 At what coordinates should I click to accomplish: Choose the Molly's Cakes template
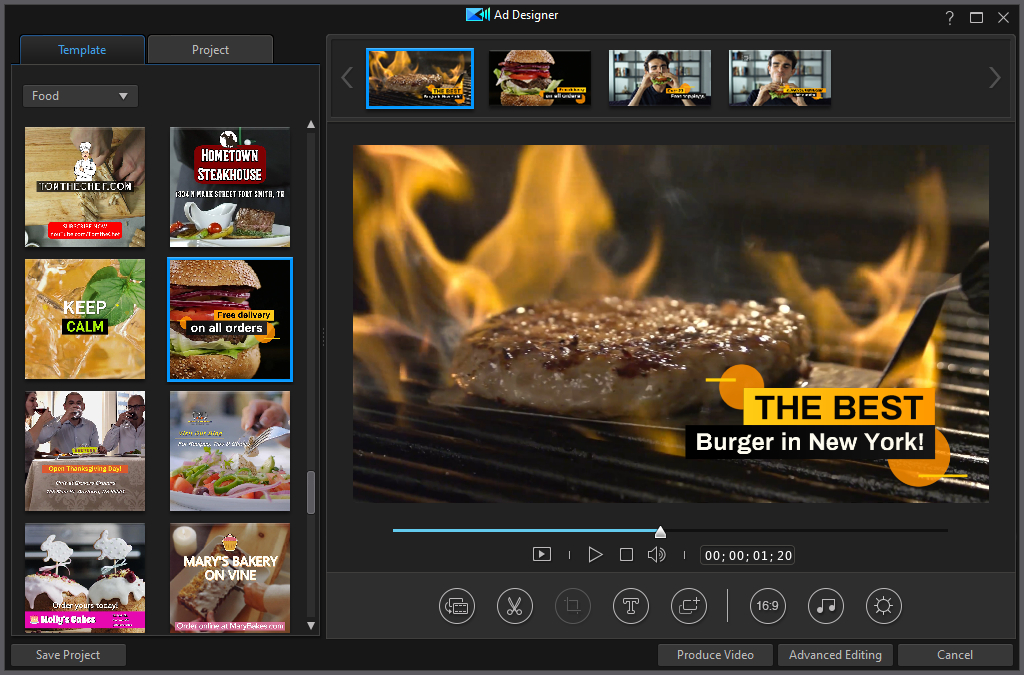(85, 578)
